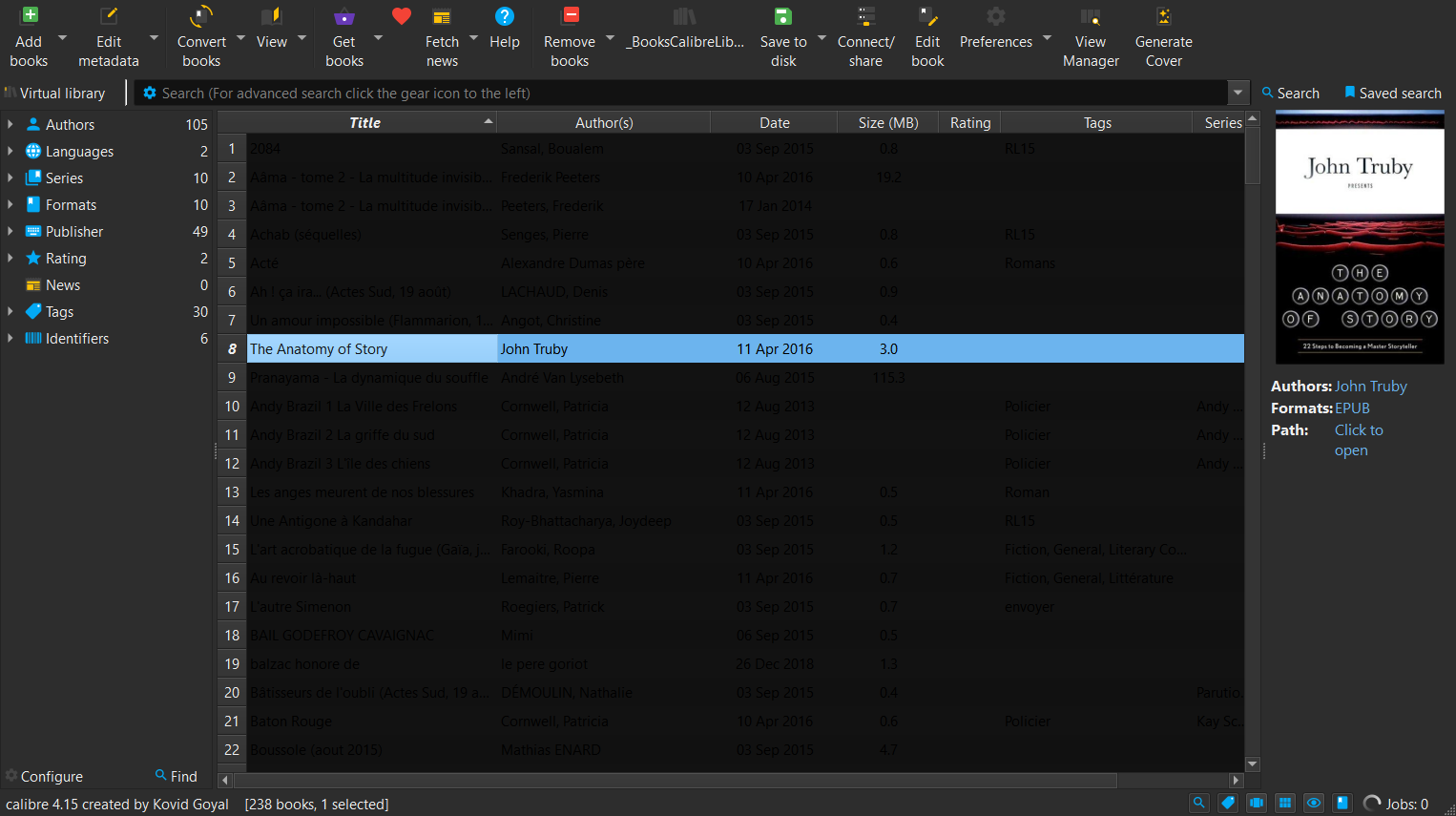Open the View dropdown arrow
This screenshot has width=1456, height=816.
[302, 38]
